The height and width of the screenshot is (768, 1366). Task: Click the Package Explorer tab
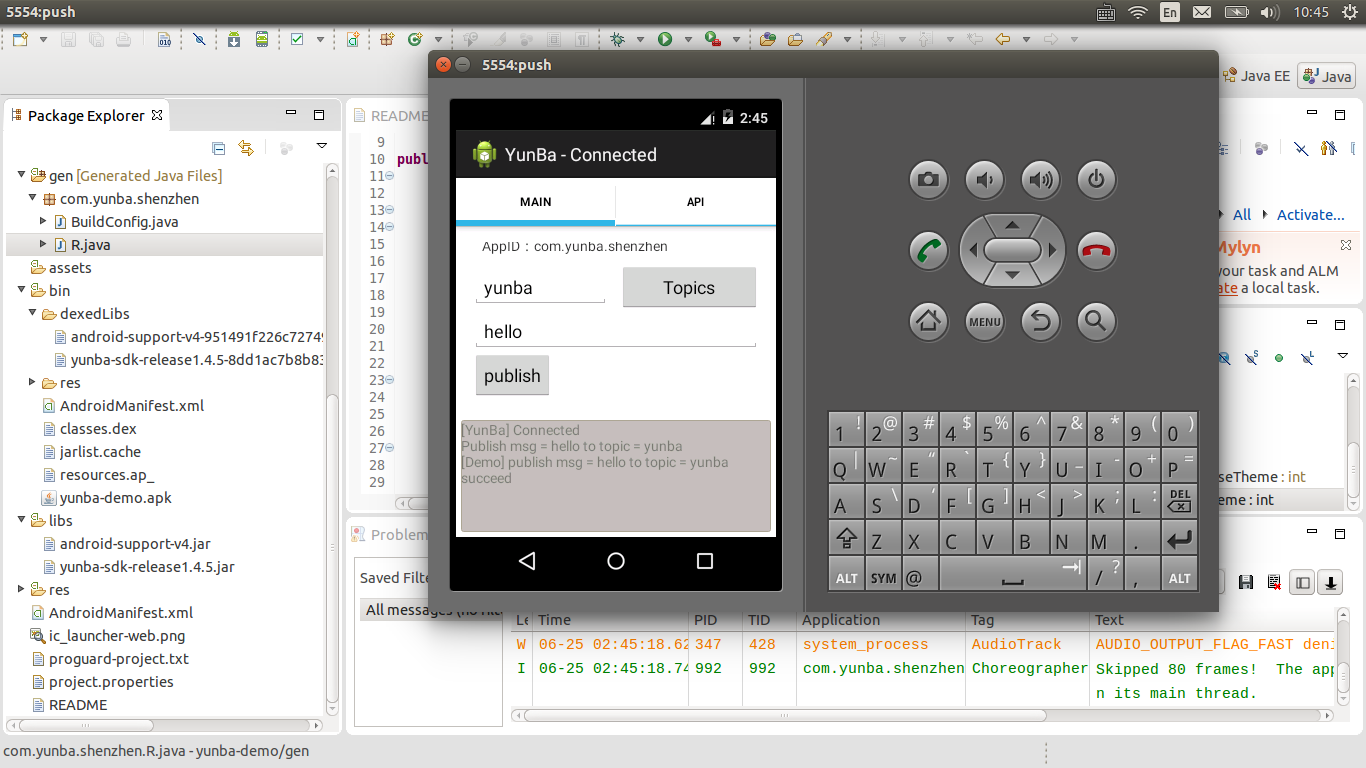88,116
